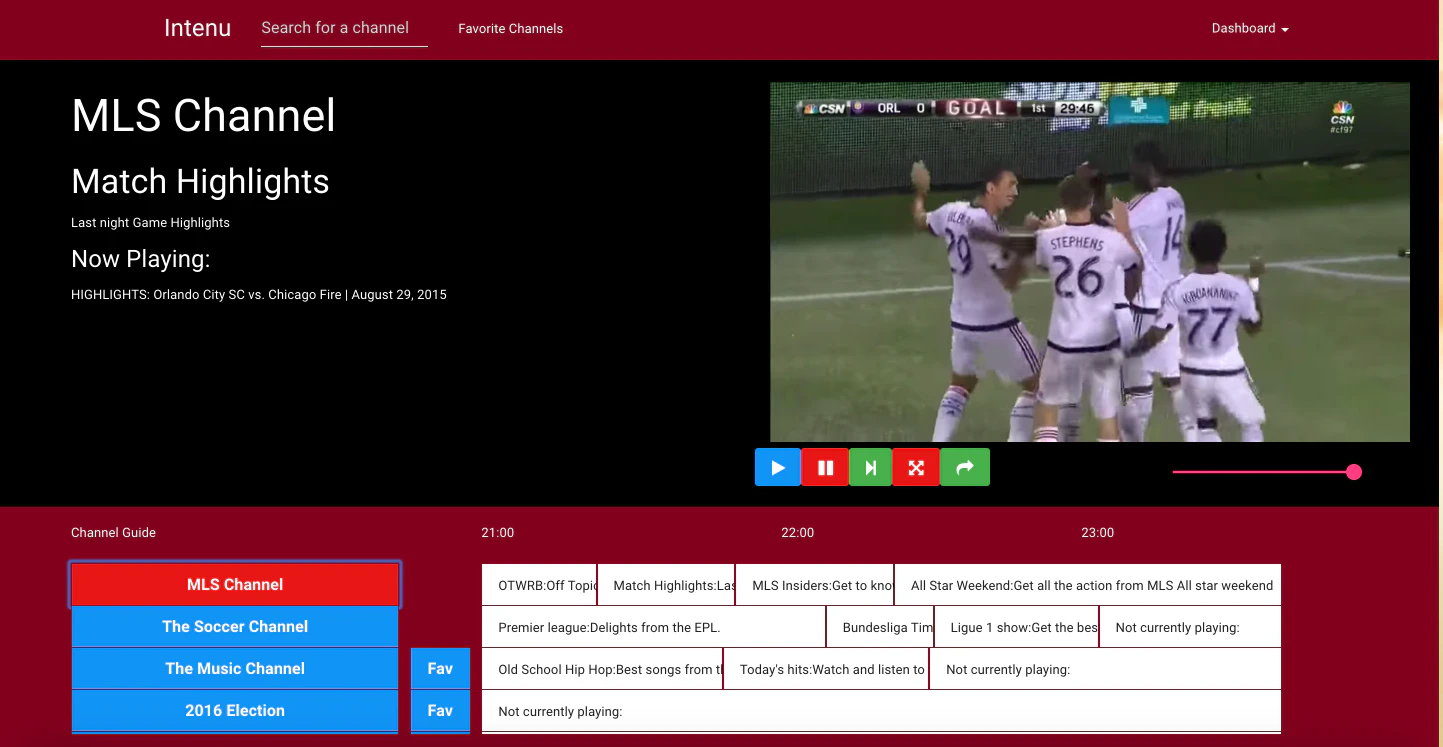This screenshot has height=747, width=1443.
Task: Open the Dashboard dropdown menu
Action: pyautogui.click(x=1250, y=28)
